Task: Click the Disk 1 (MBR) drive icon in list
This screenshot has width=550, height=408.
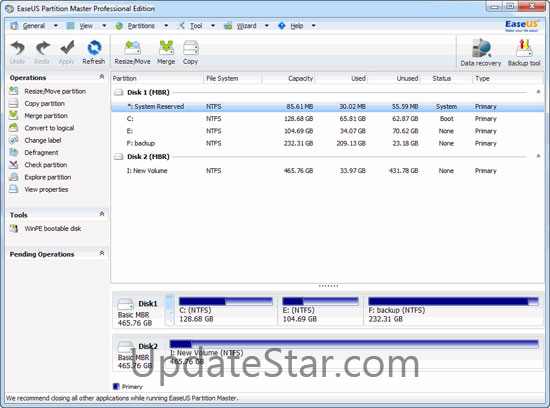Action: tap(119, 93)
